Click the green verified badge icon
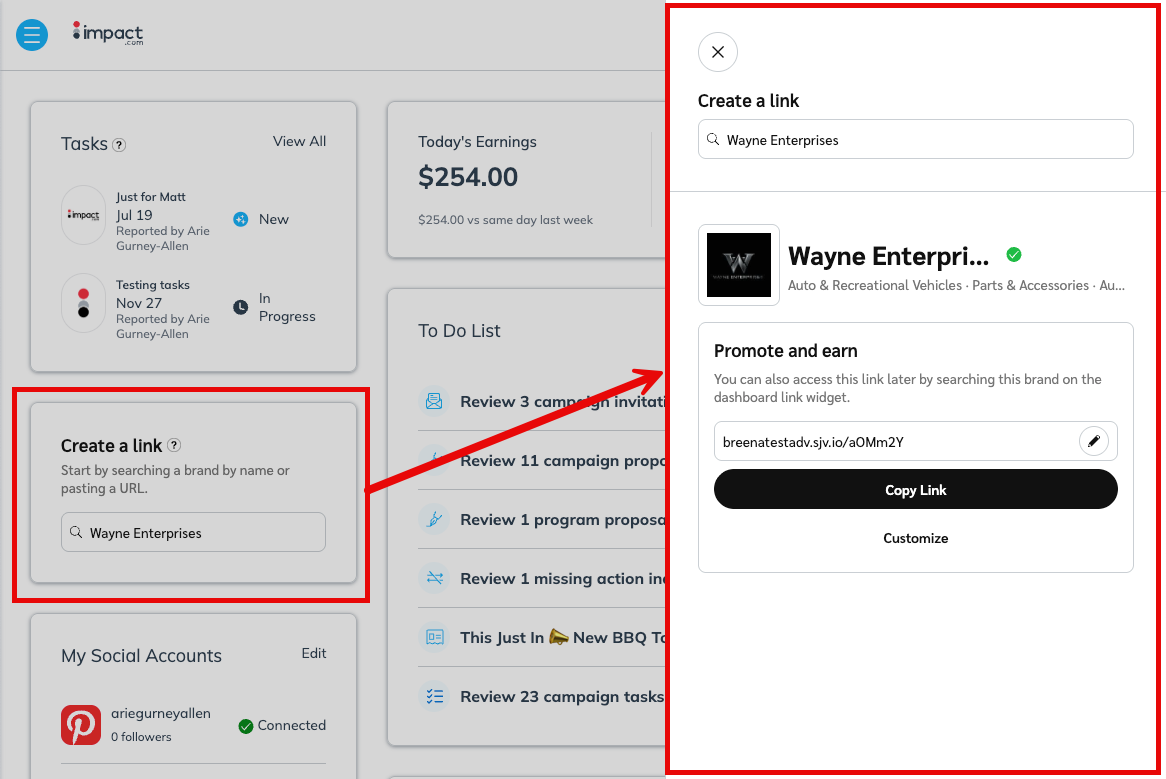 (1014, 255)
